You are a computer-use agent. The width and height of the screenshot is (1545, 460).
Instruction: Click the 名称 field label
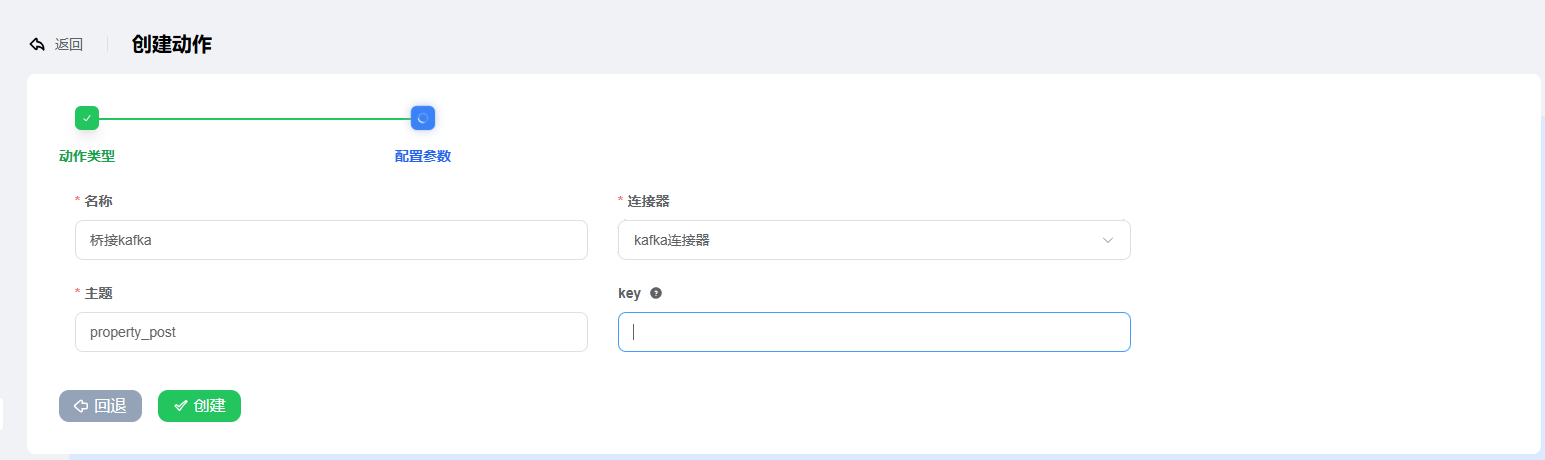98,201
